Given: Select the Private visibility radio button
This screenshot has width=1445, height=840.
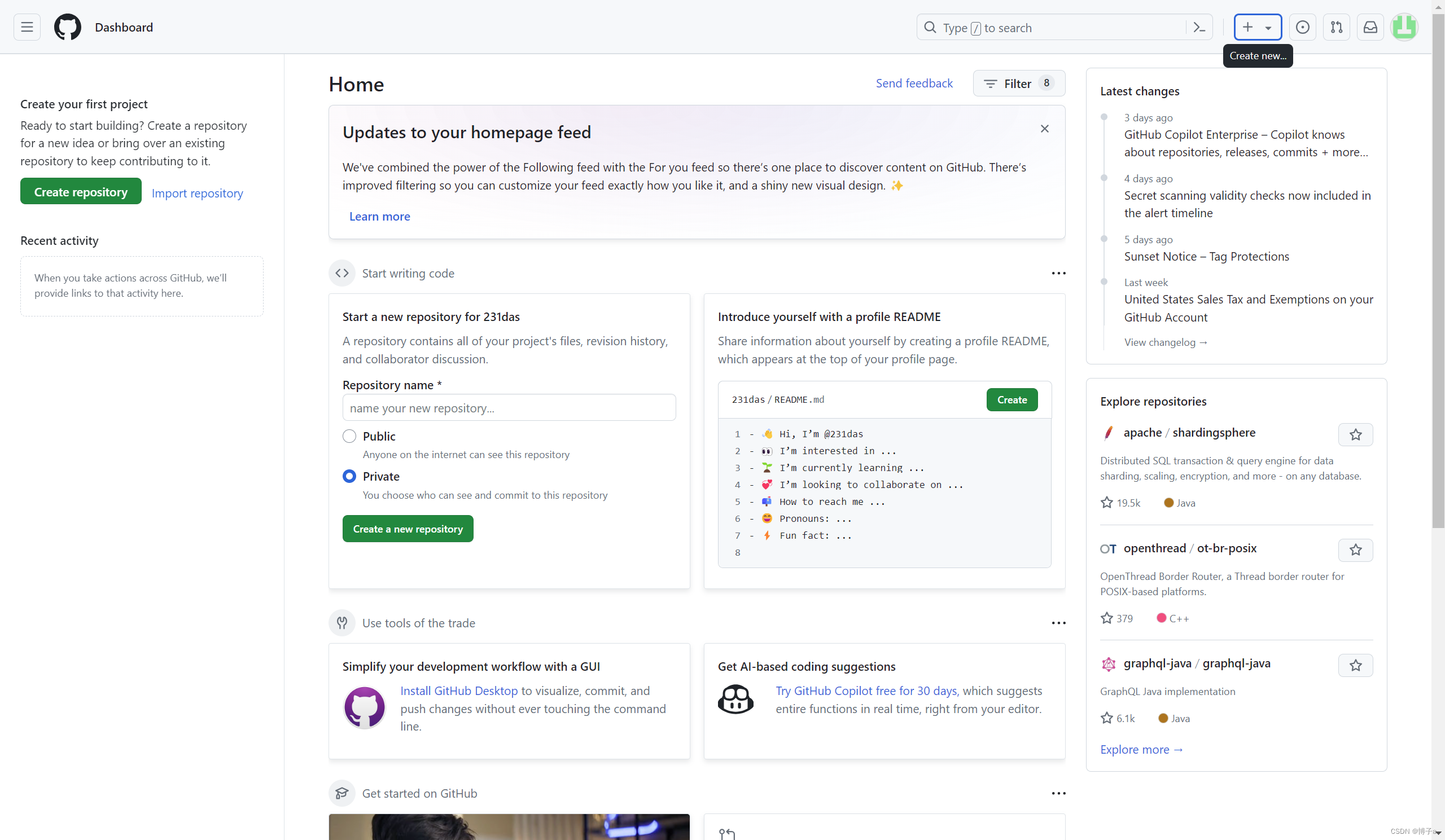Looking at the screenshot, I should pyautogui.click(x=349, y=476).
